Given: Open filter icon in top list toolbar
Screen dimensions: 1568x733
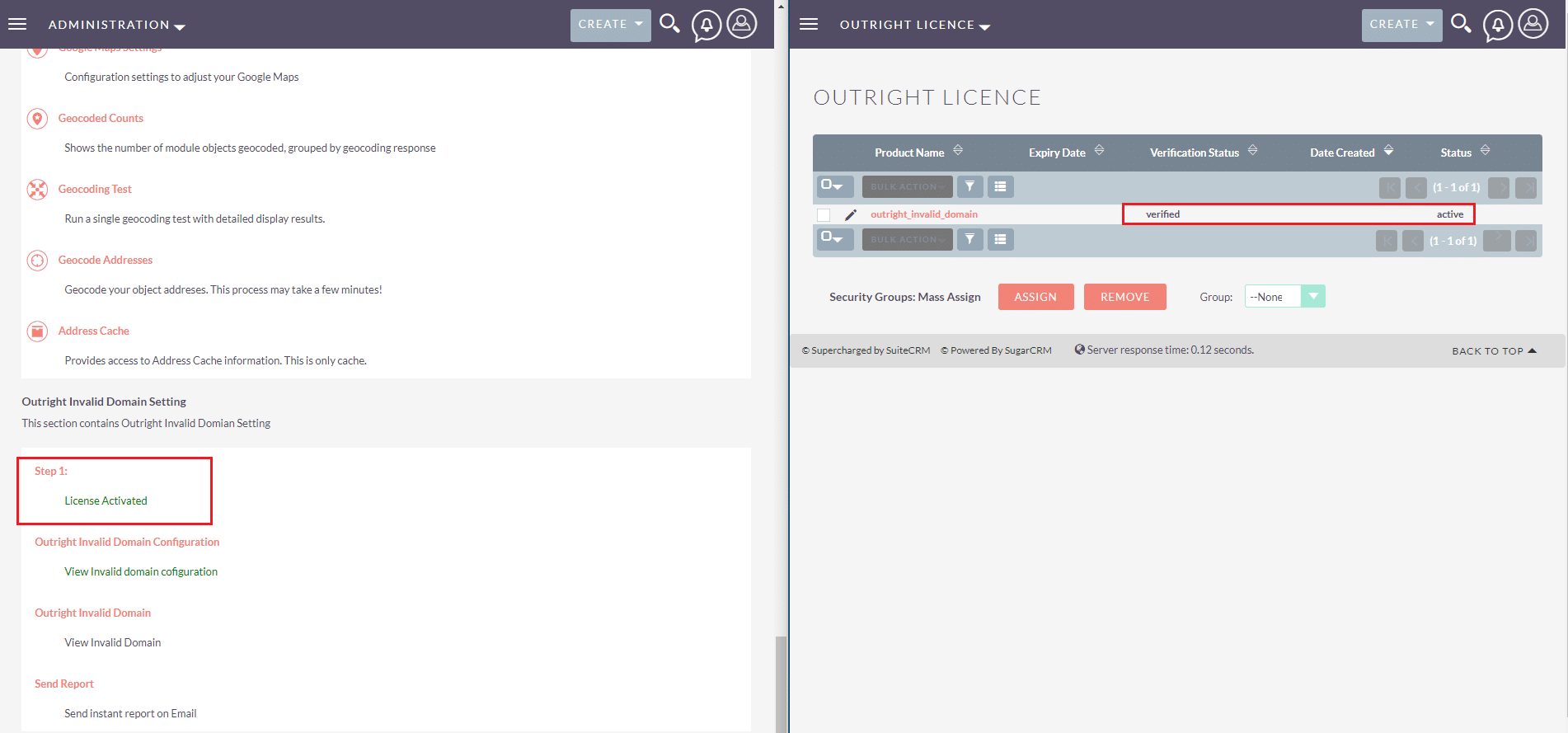Looking at the screenshot, I should click(x=970, y=186).
